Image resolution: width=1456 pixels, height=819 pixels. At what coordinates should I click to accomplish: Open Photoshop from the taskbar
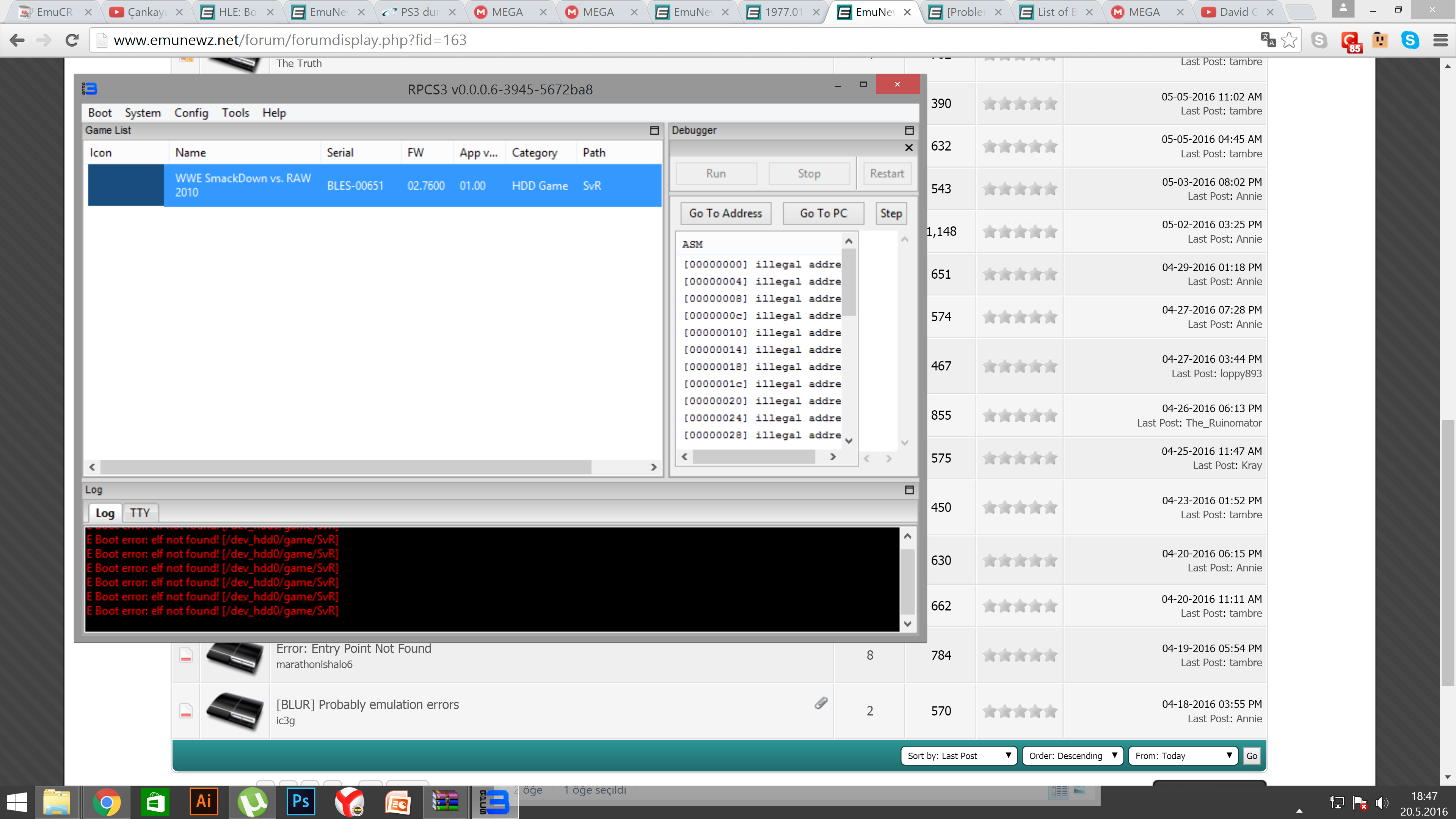click(x=301, y=802)
